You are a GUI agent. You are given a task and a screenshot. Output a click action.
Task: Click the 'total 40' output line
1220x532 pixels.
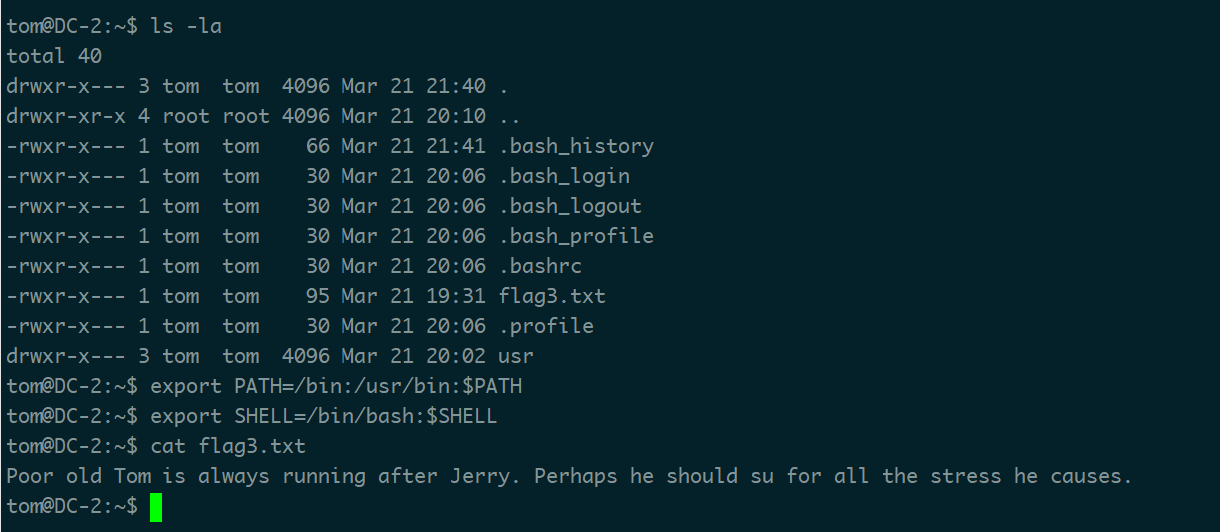coord(54,56)
